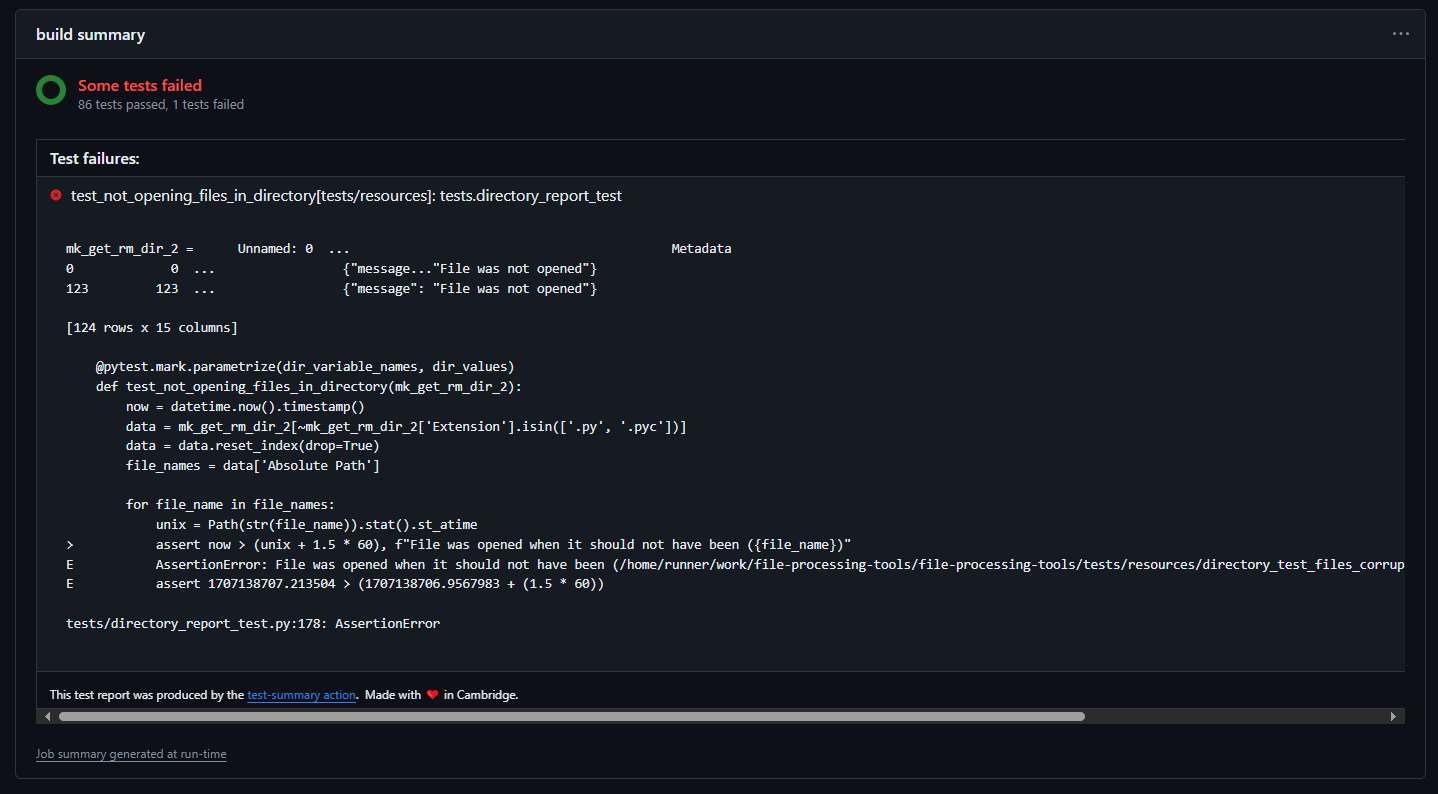Click the green build status circle
This screenshot has width=1438, height=794.
[x=50, y=90]
